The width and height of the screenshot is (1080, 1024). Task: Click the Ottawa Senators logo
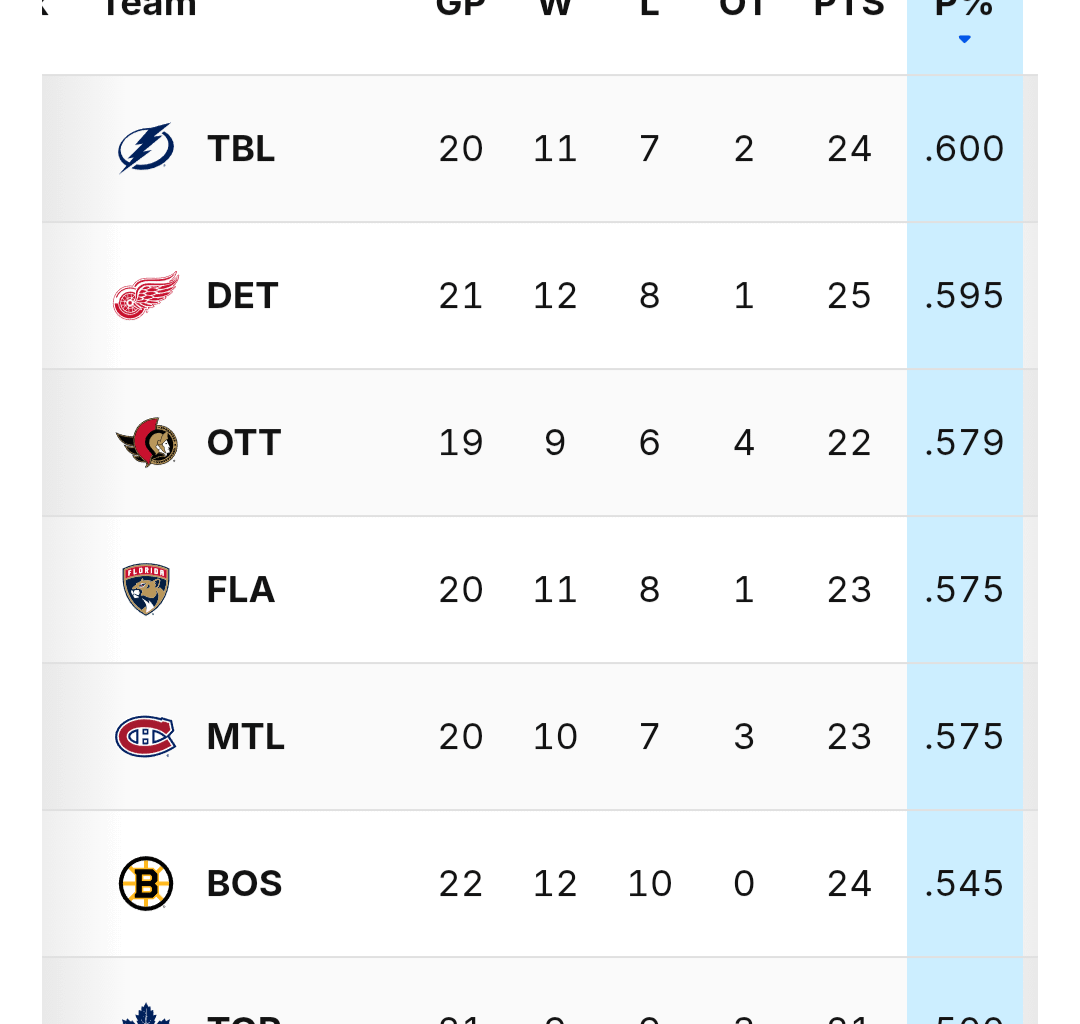pyautogui.click(x=146, y=443)
